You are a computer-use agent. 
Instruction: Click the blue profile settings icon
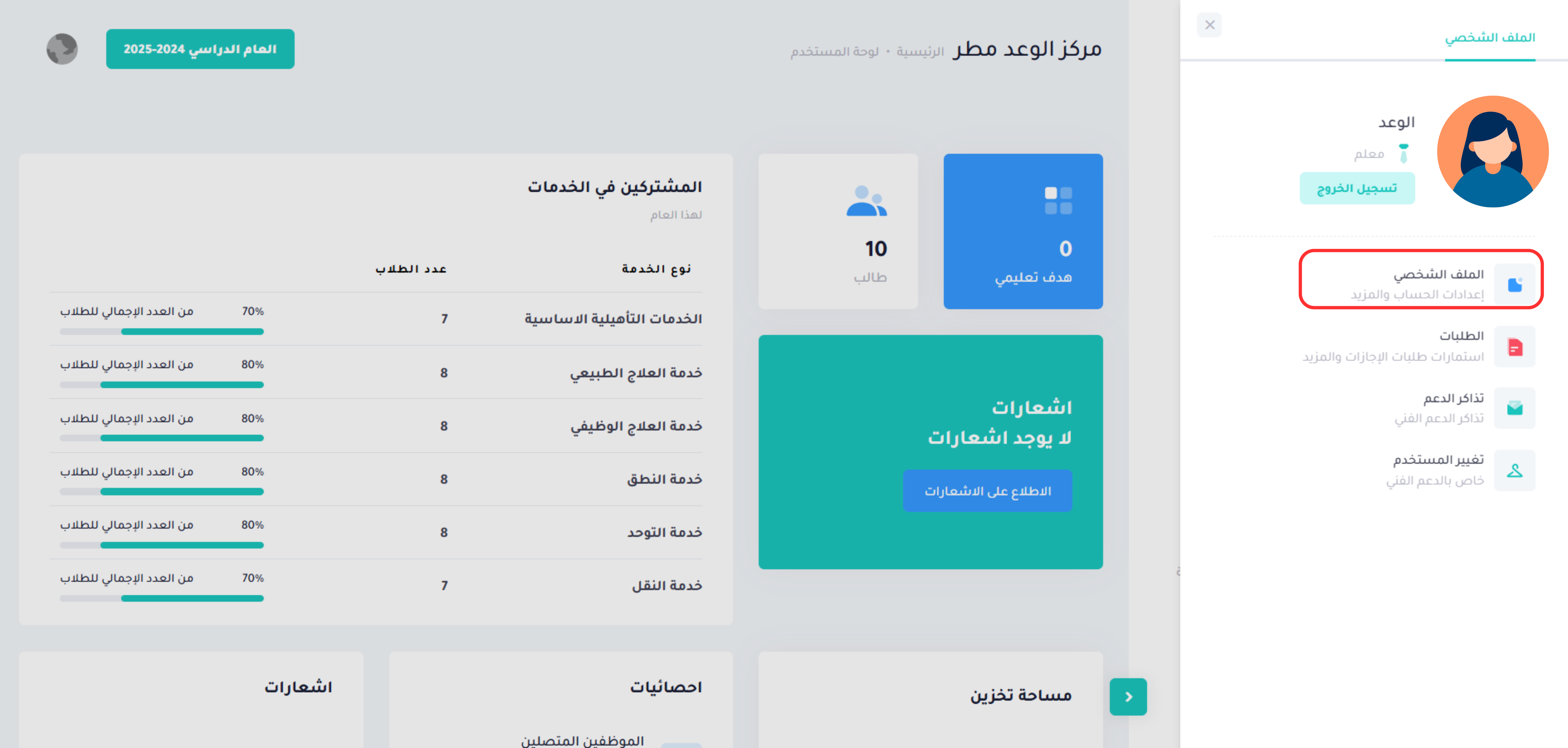pyautogui.click(x=1514, y=284)
